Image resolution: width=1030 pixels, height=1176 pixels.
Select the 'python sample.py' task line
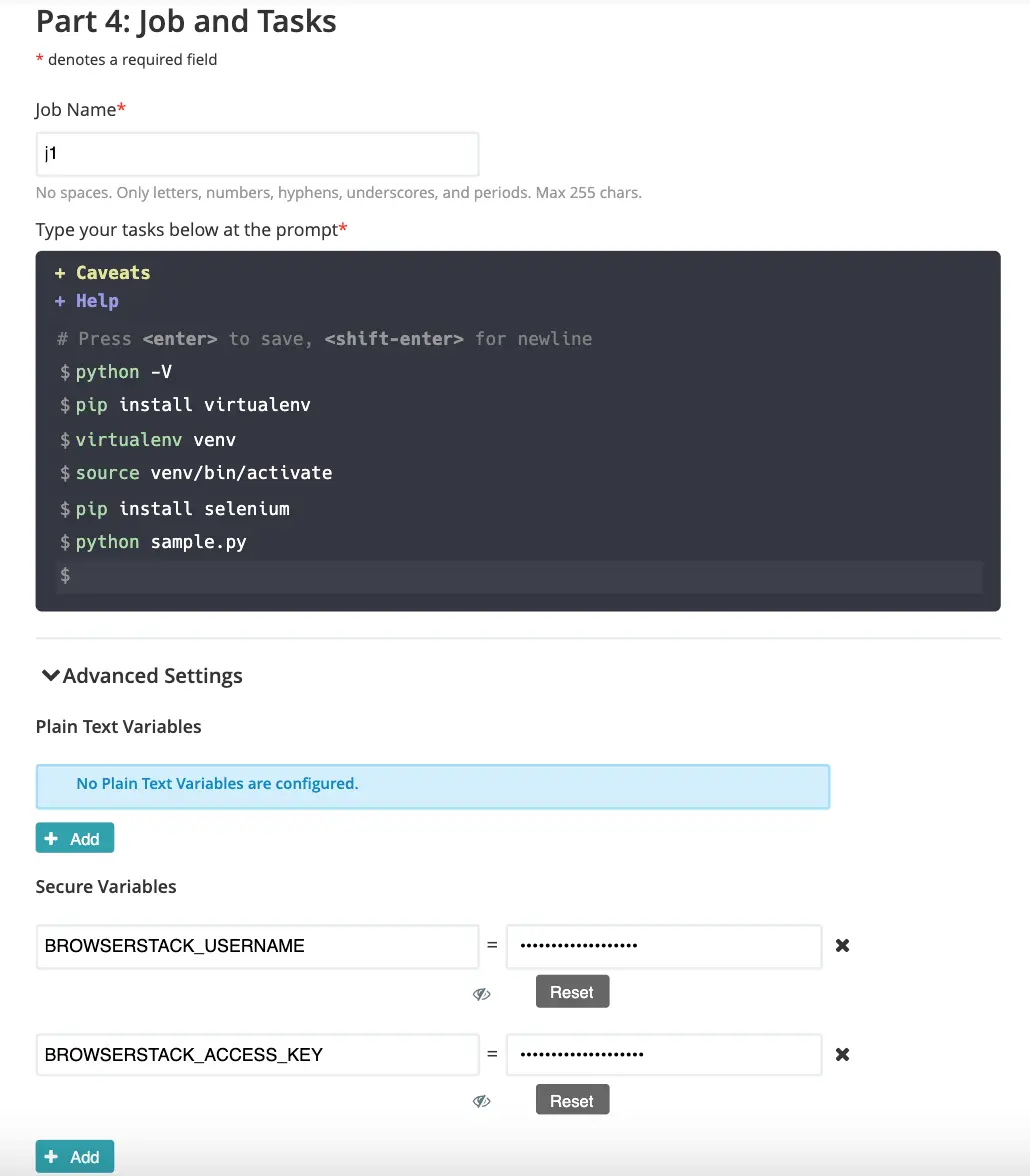(161, 542)
